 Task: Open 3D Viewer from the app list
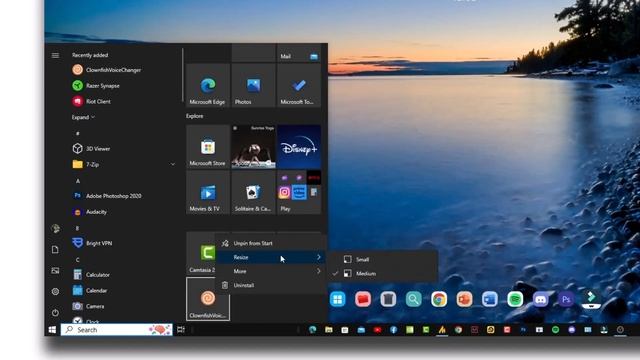tap(92, 149)
